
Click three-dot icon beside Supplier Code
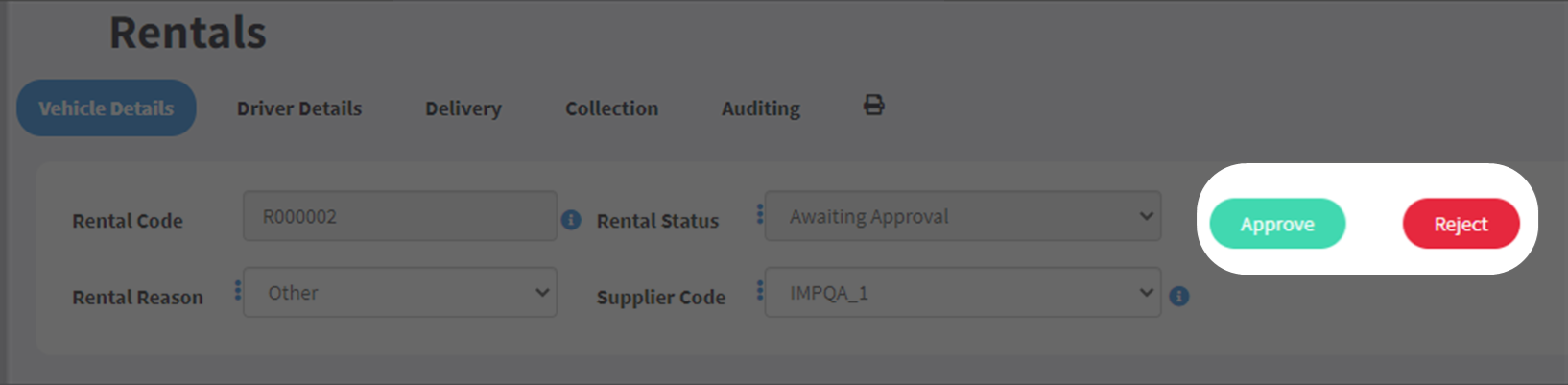[x=760, y=290]
